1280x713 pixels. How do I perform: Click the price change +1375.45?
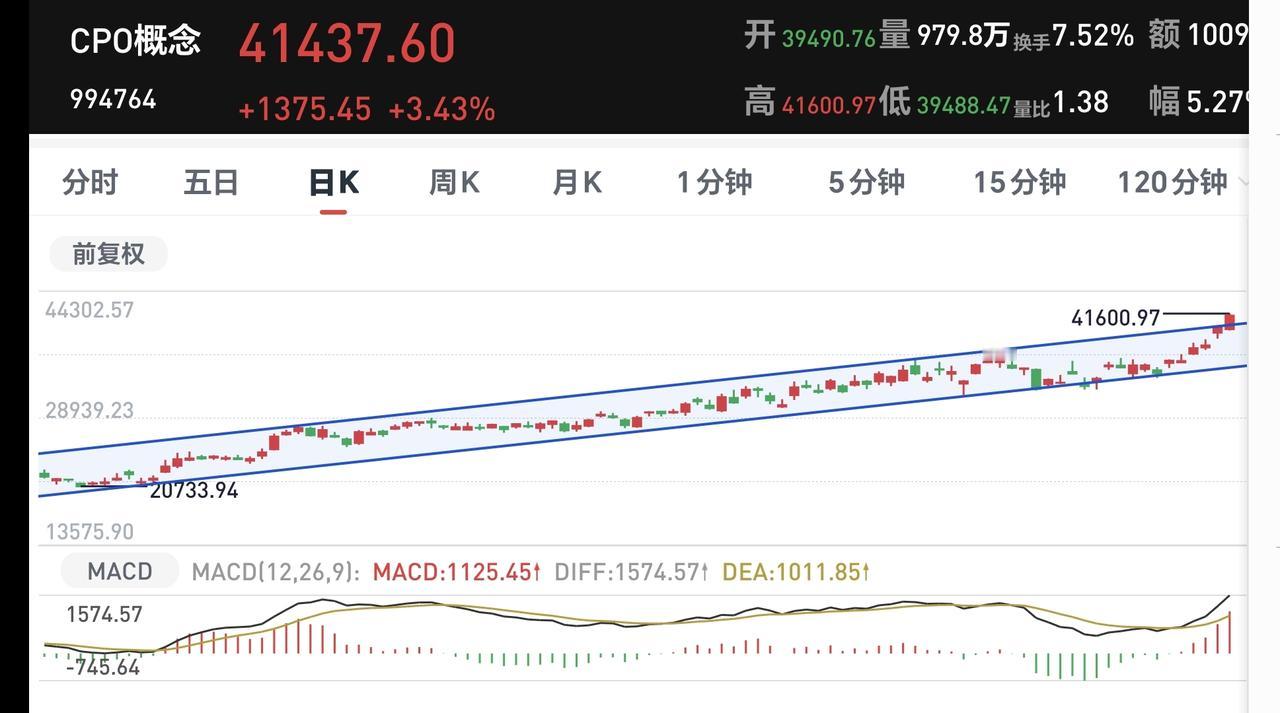[304, 109]
